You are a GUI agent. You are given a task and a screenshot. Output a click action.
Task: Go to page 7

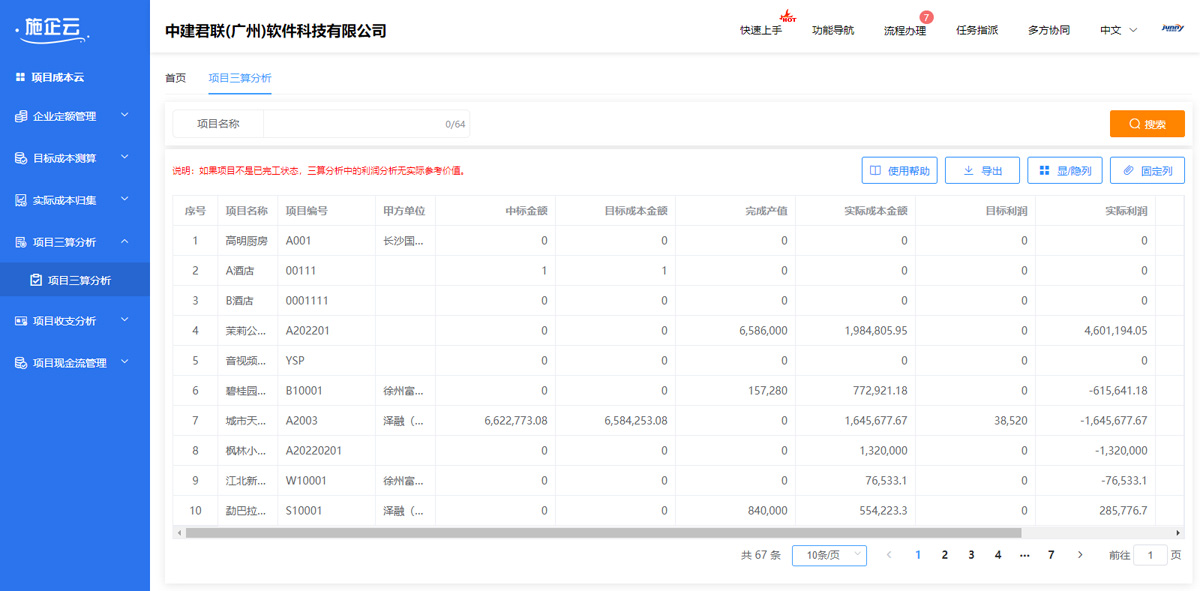point(1051,555)
